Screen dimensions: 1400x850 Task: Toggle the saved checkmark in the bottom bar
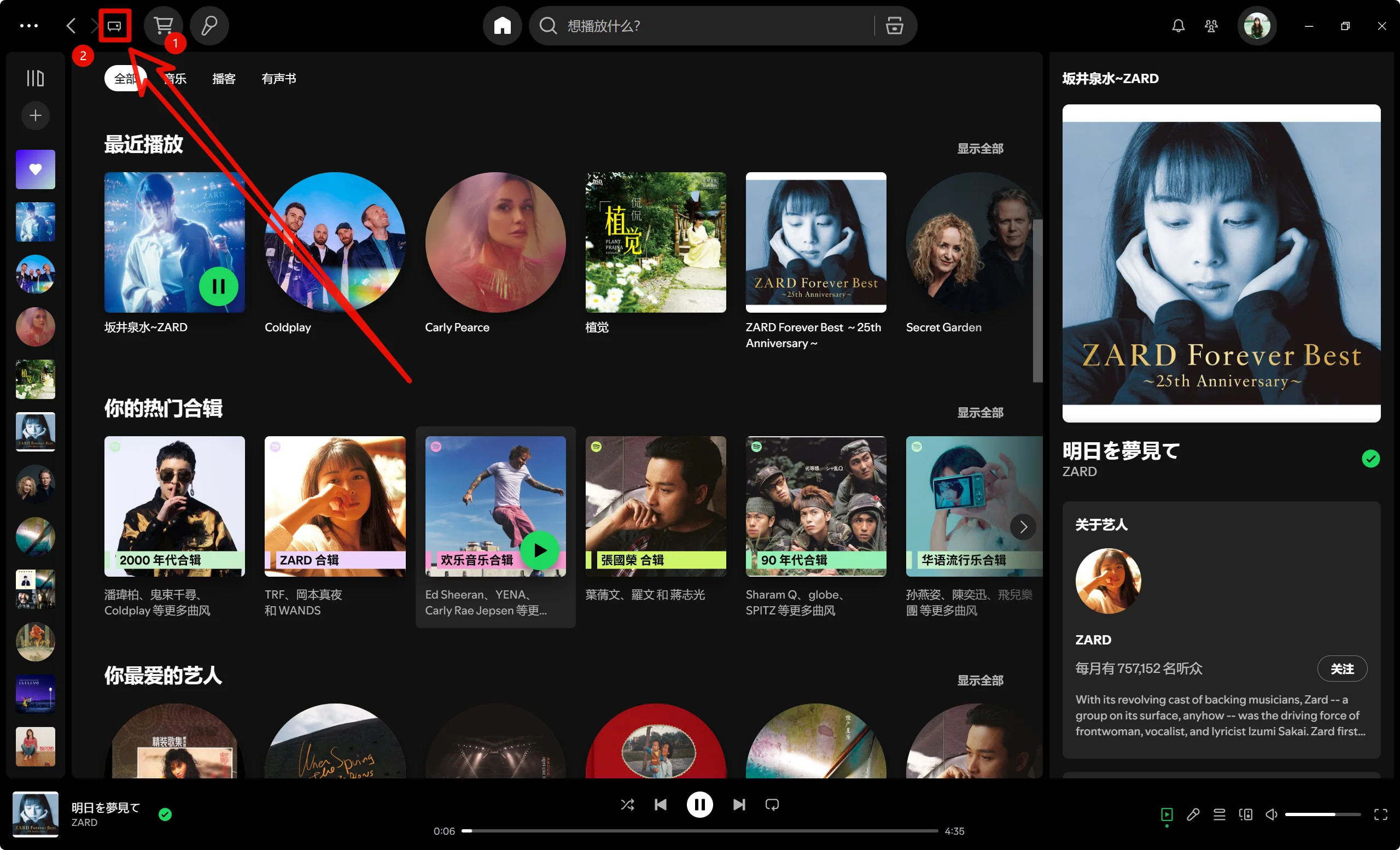[x=165, y=814]
